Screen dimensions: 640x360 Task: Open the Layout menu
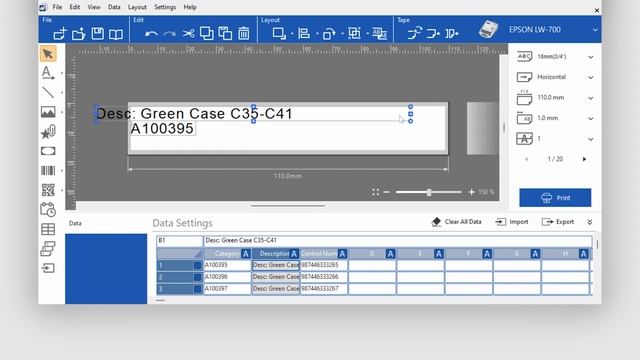click(137, 7)
